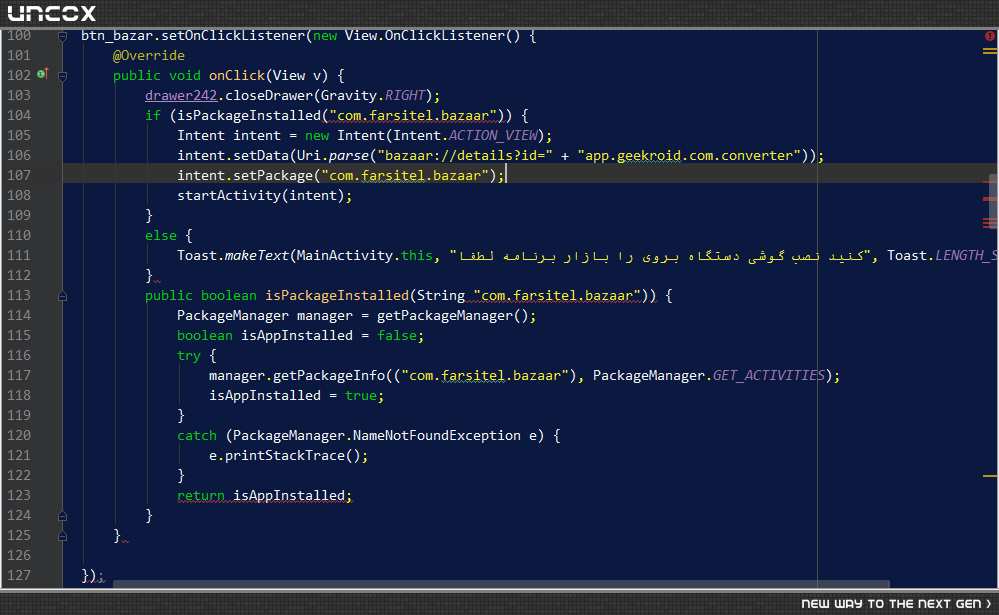Click 'MainActivity' on line 111

344,255
